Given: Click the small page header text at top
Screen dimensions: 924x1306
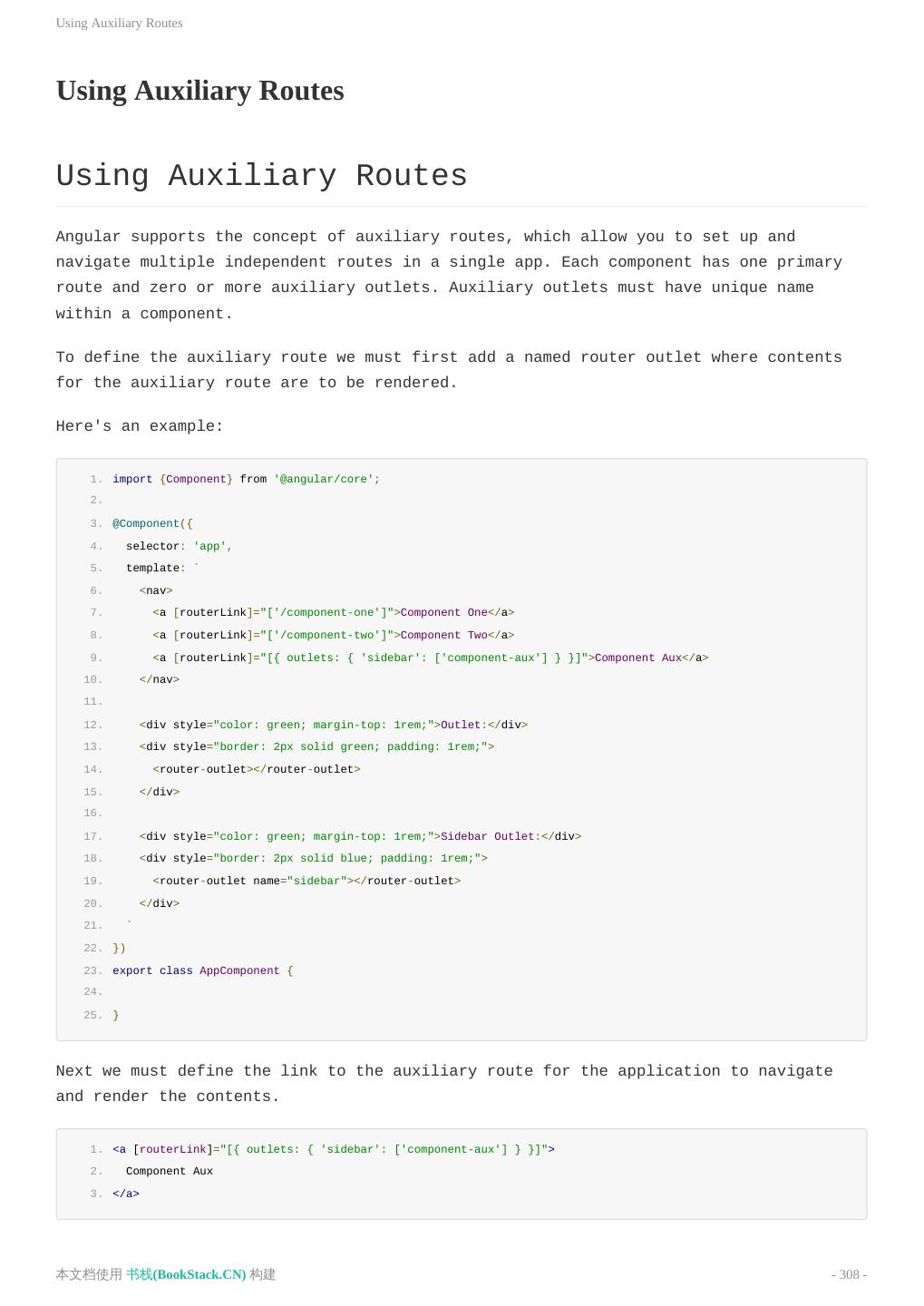Looking at the screenshot, I should [x=119, y=23].
